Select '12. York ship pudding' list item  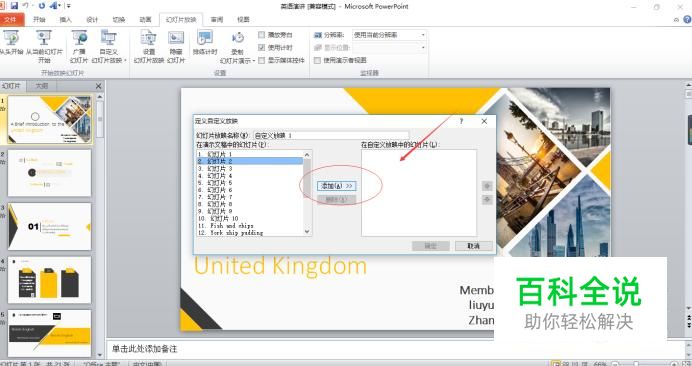coord(250,232)
